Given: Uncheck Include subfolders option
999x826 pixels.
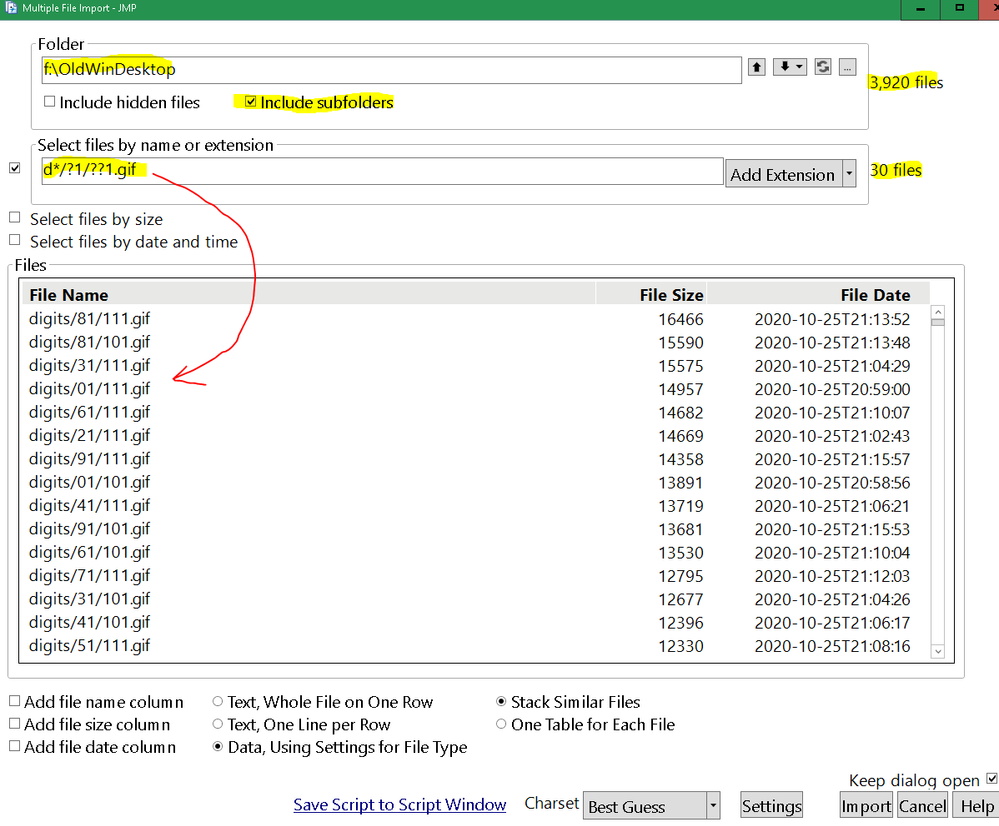Looking at the screenshot, I should 250,102.
